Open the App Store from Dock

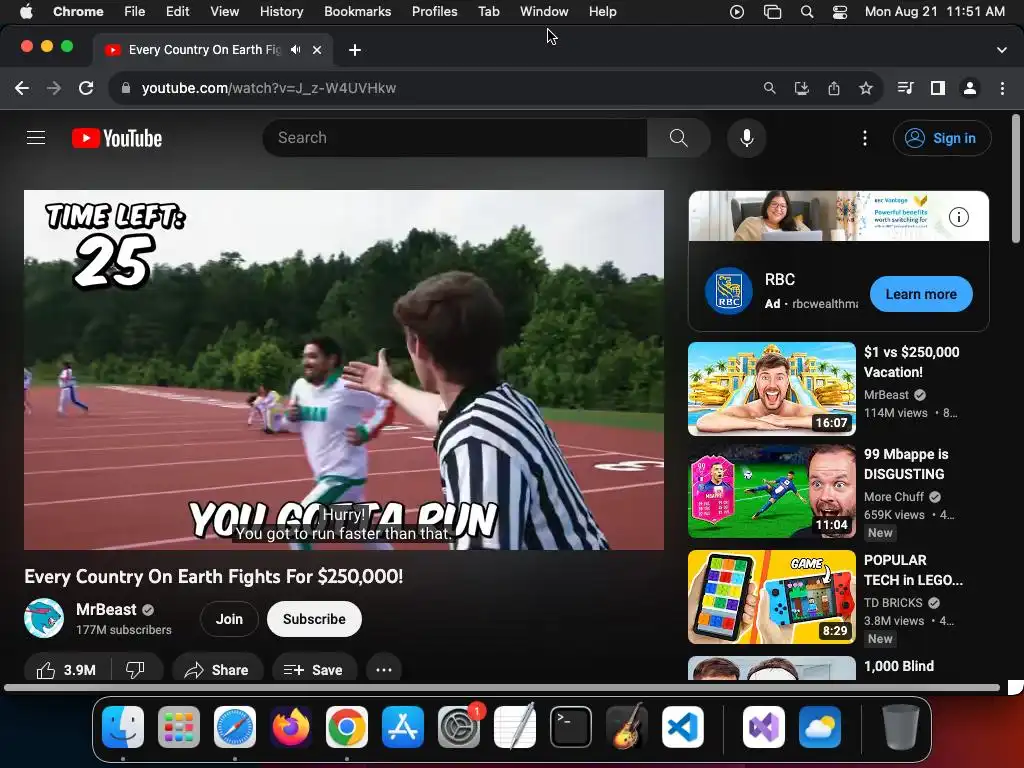pyautogui.click(x=402, y=727)
